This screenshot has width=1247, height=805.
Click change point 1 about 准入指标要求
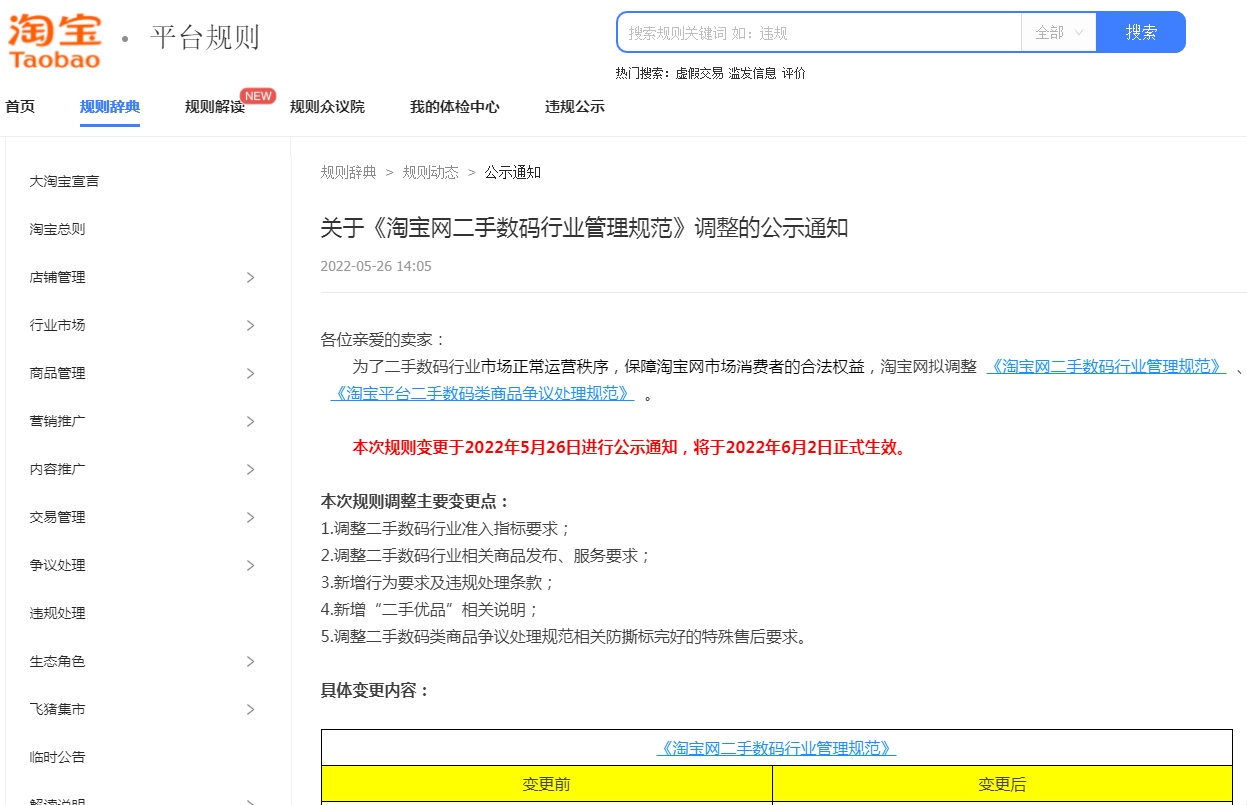(x=446, y=528)
